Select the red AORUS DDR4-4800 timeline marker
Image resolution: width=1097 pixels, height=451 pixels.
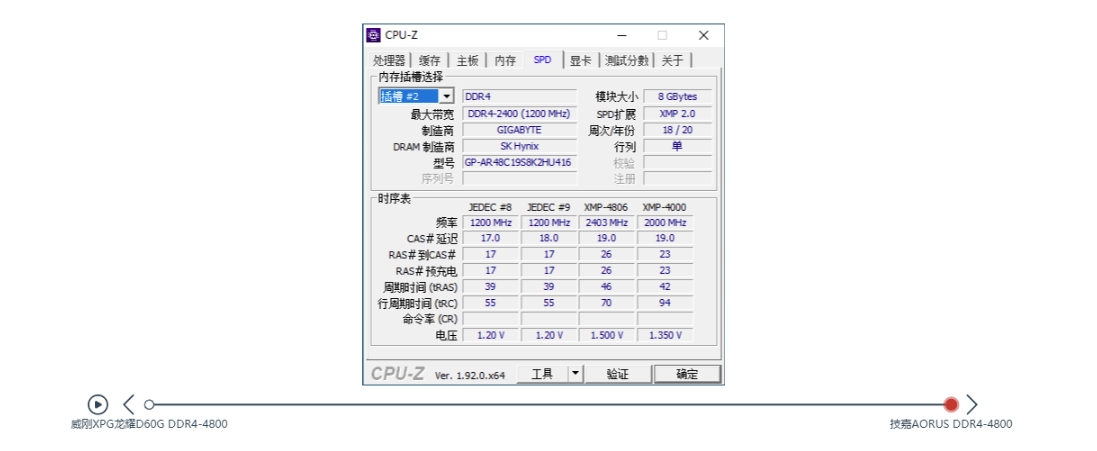pyautogui.click(x=950, y=404)
